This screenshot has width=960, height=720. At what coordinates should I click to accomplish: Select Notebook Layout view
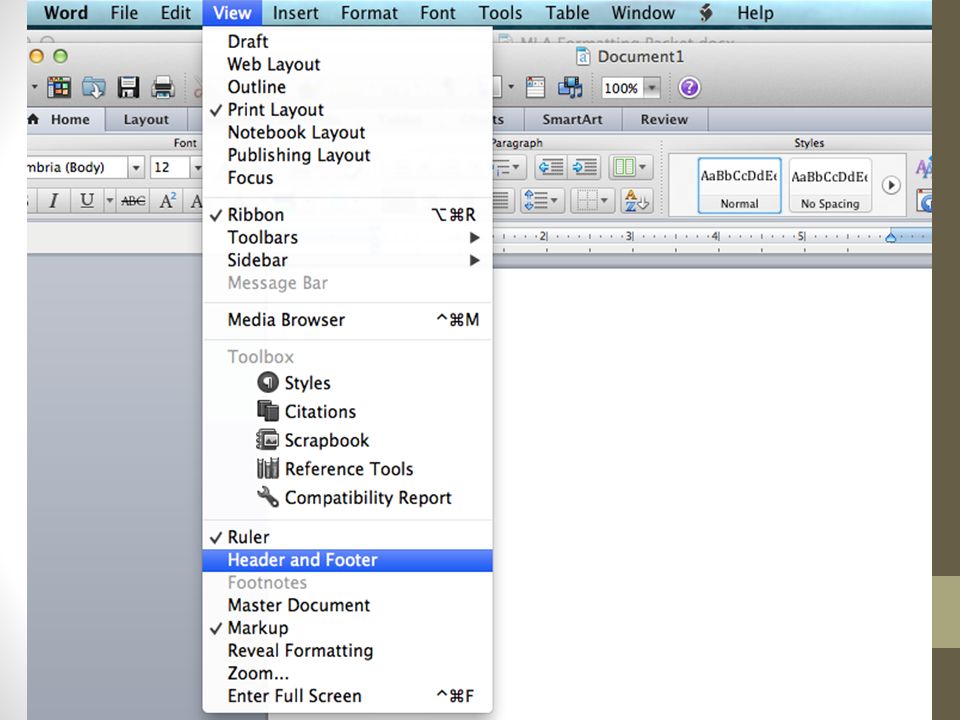(x=347, y=132)
